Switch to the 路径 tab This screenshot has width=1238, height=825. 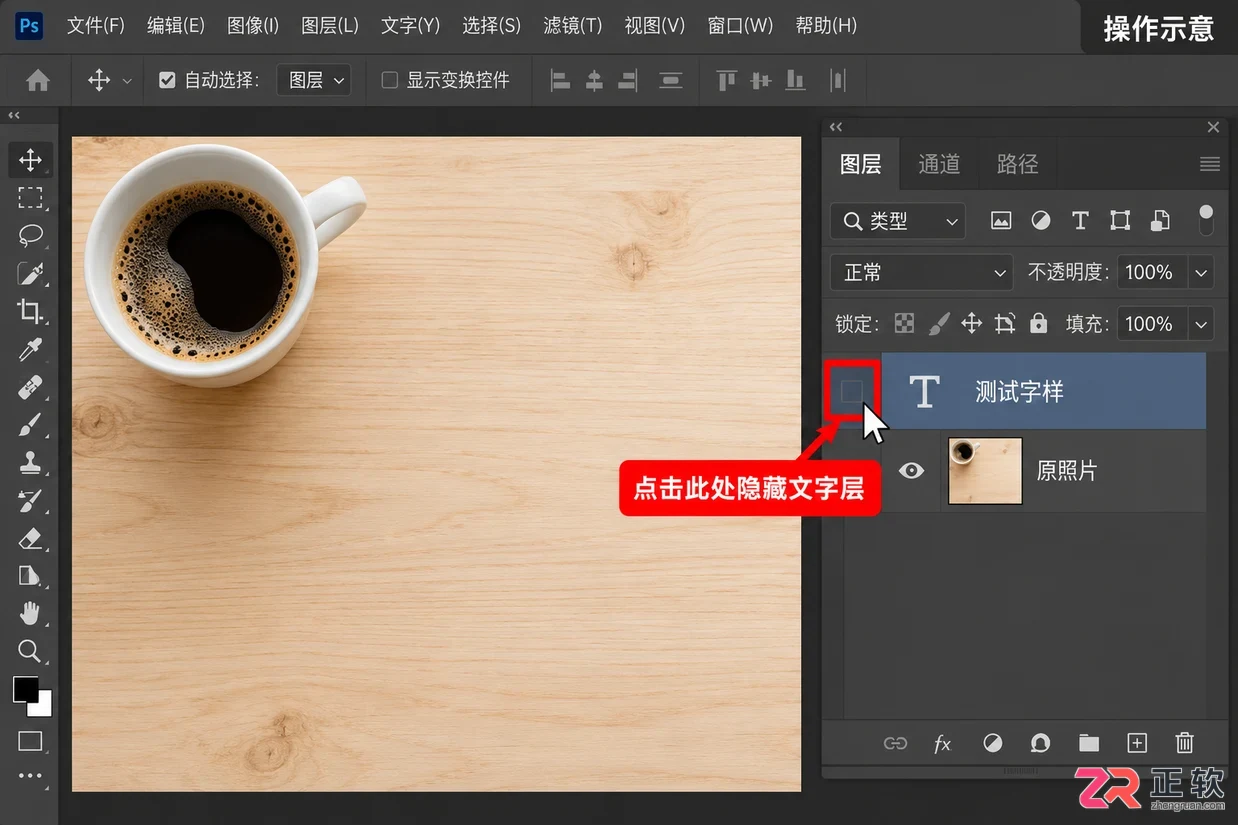[1018, 164]
